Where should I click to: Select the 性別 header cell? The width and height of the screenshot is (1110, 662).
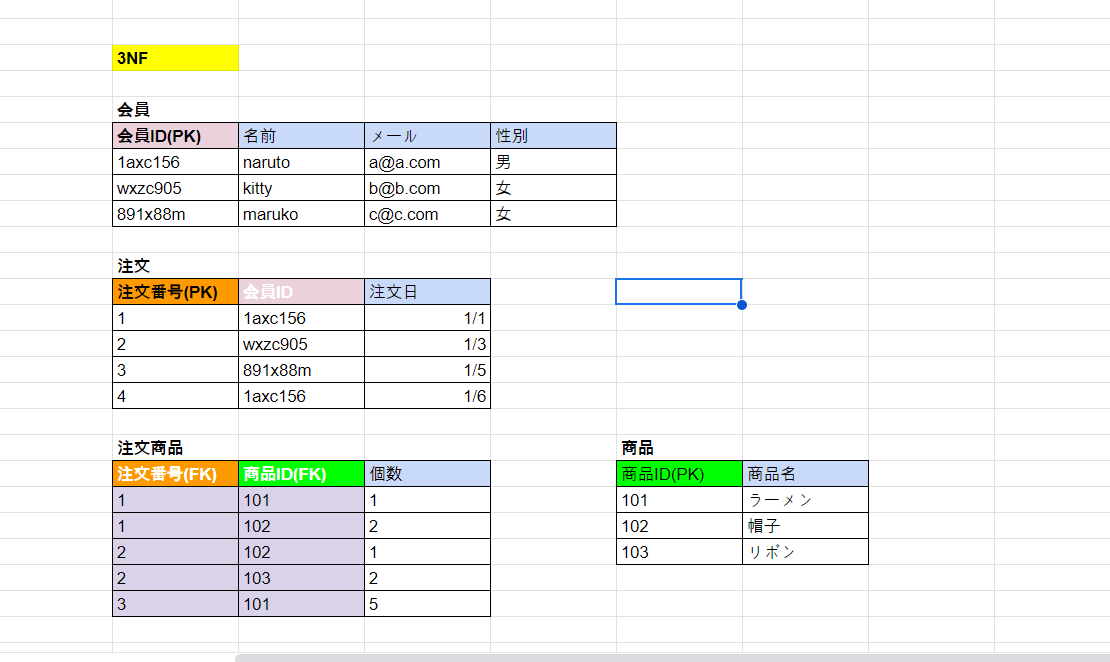(554, 136)
